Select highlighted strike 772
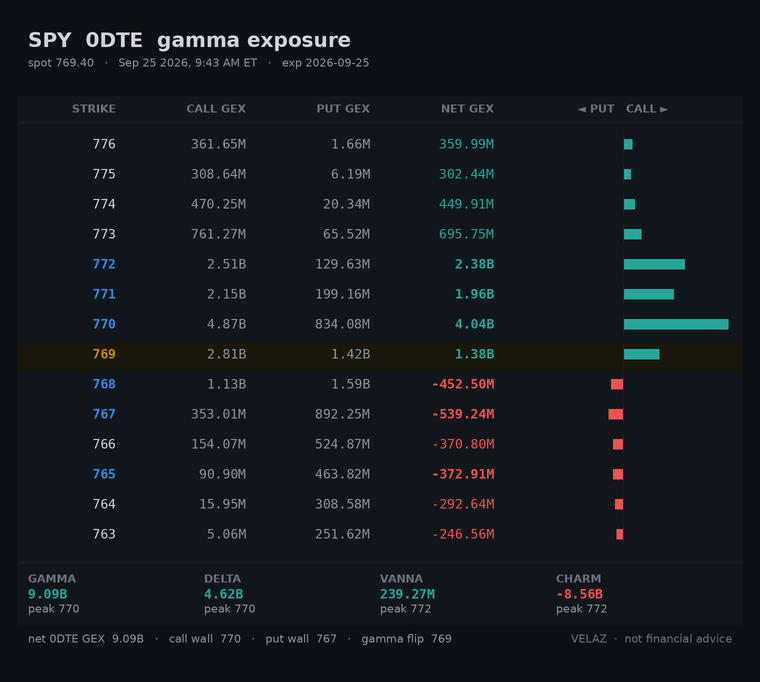 point(104,265)
